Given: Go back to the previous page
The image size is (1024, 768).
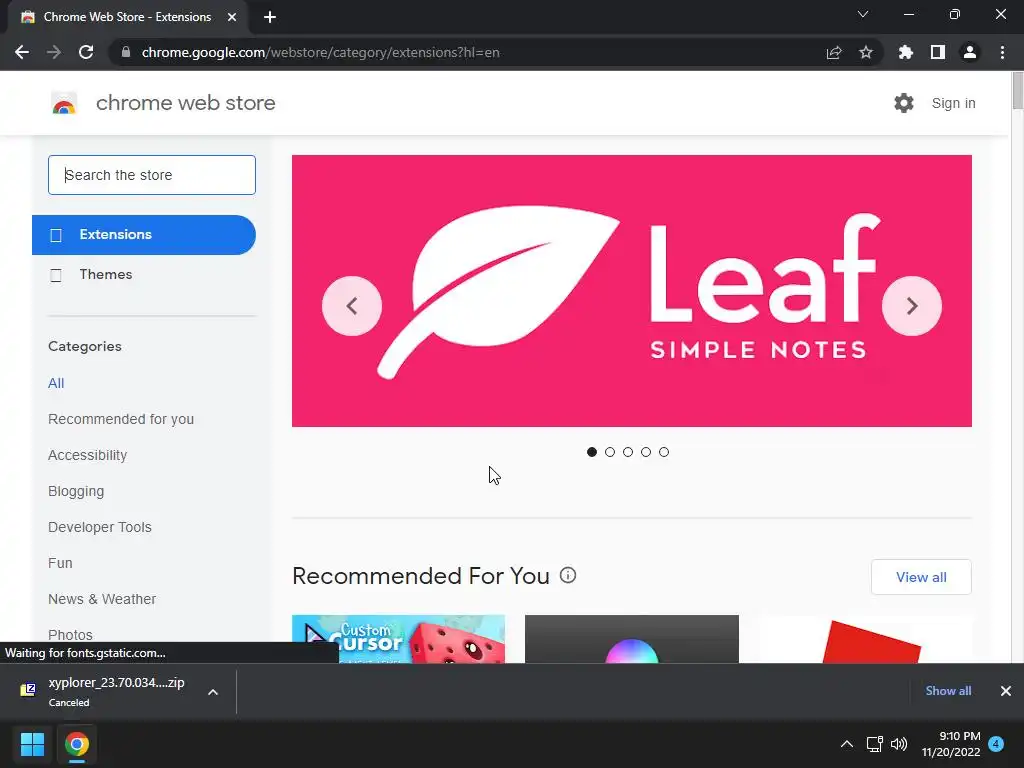Looking at the screenshot, I should pos(22,52).
